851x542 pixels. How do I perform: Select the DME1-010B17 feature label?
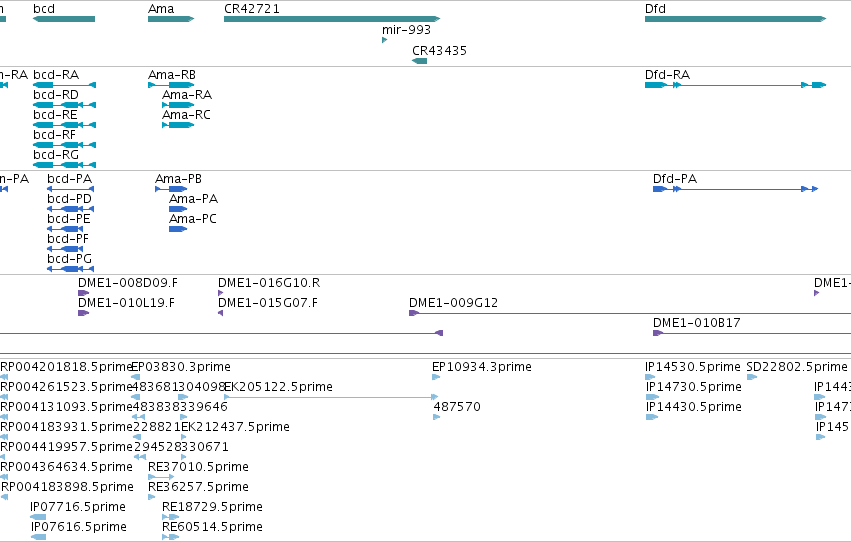click(697, 323)
